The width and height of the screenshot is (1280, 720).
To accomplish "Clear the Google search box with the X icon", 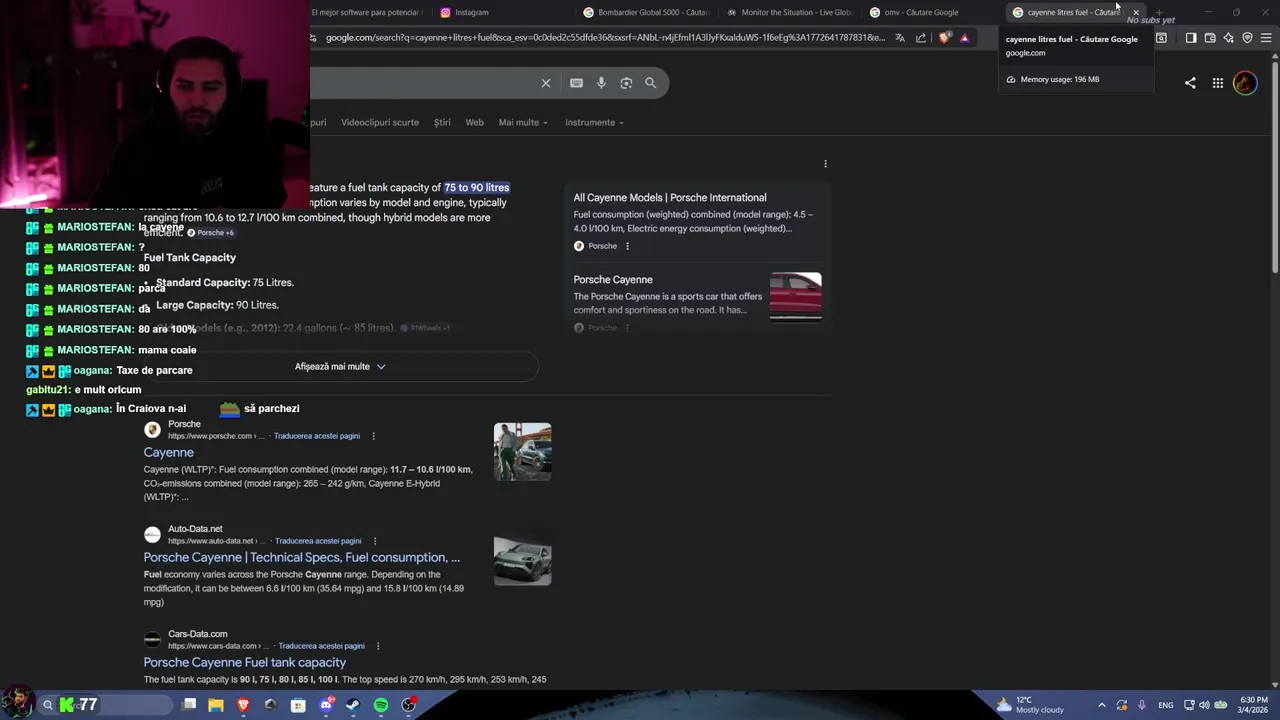I will tap(546, 83).
